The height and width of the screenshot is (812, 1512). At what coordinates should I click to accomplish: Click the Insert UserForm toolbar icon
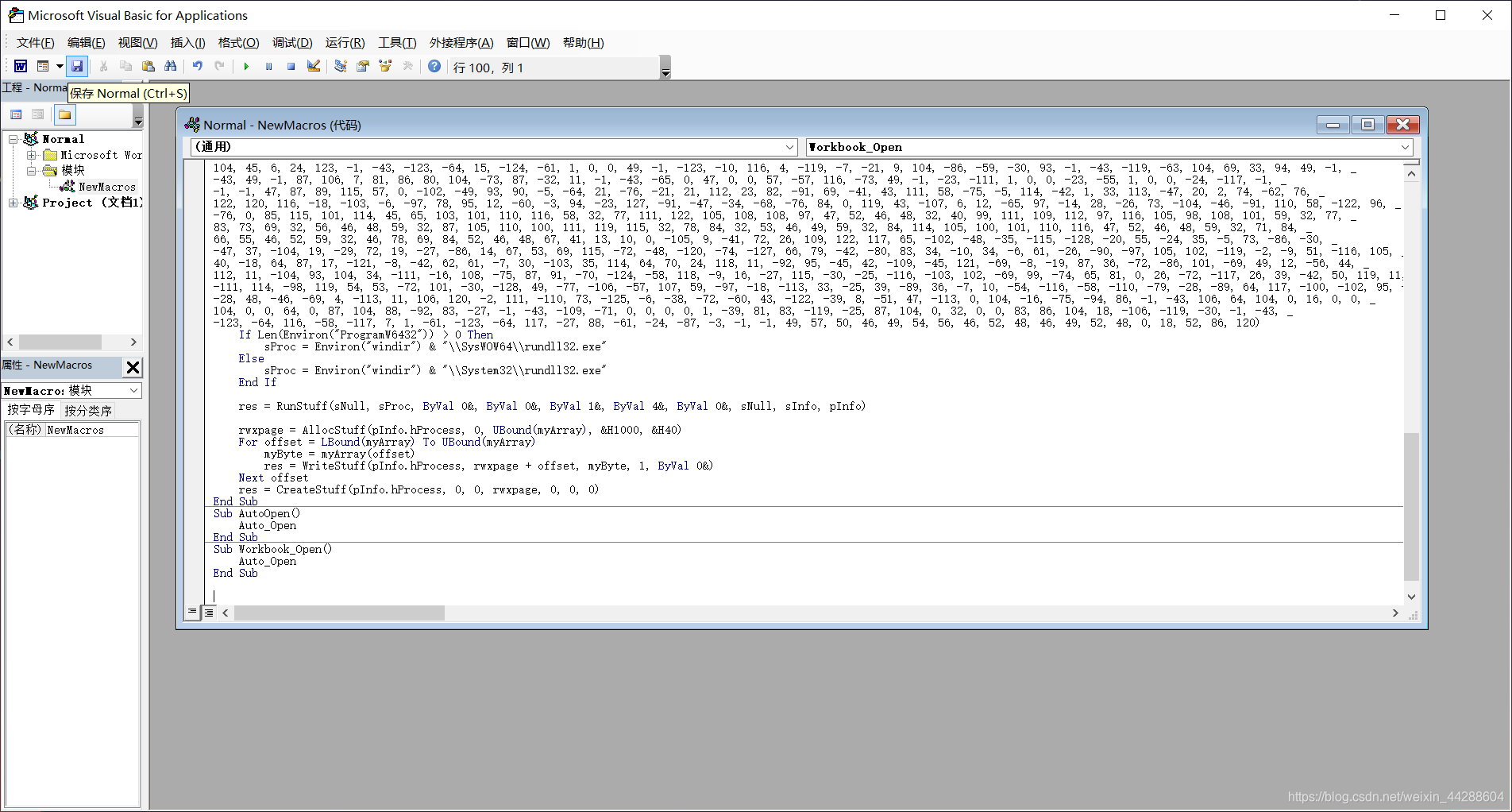coord(43,67)
